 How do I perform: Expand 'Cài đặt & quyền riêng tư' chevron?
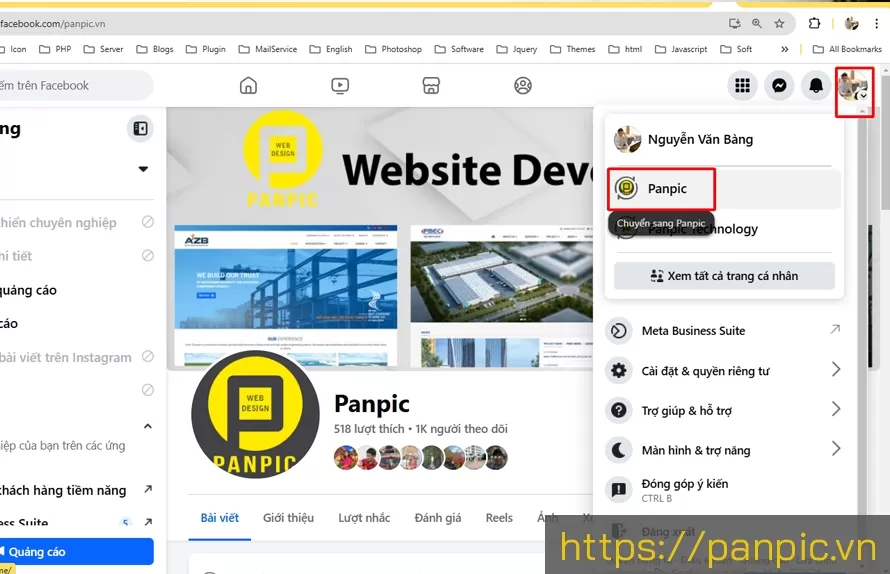(x=836, y=370)
